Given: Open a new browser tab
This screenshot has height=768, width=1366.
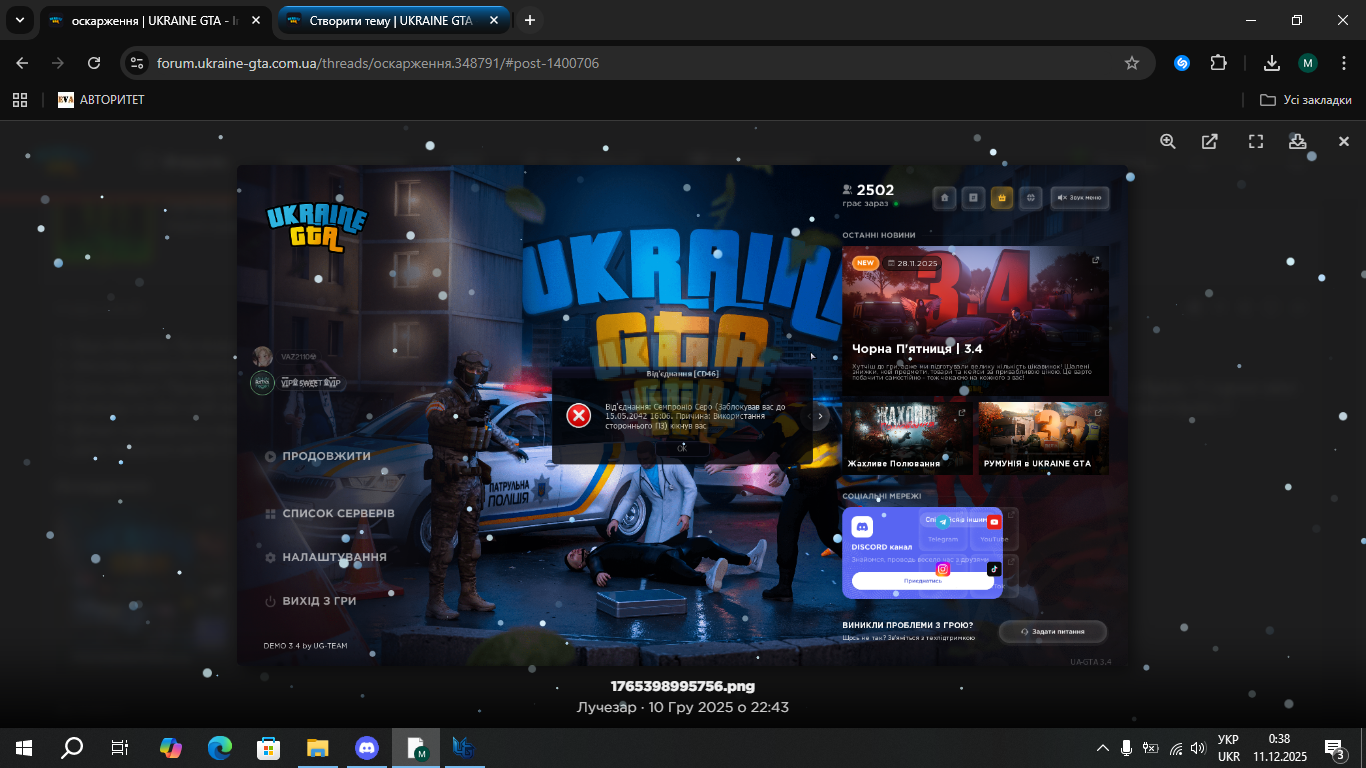Looking at the screenshot, I should [530, 20].
